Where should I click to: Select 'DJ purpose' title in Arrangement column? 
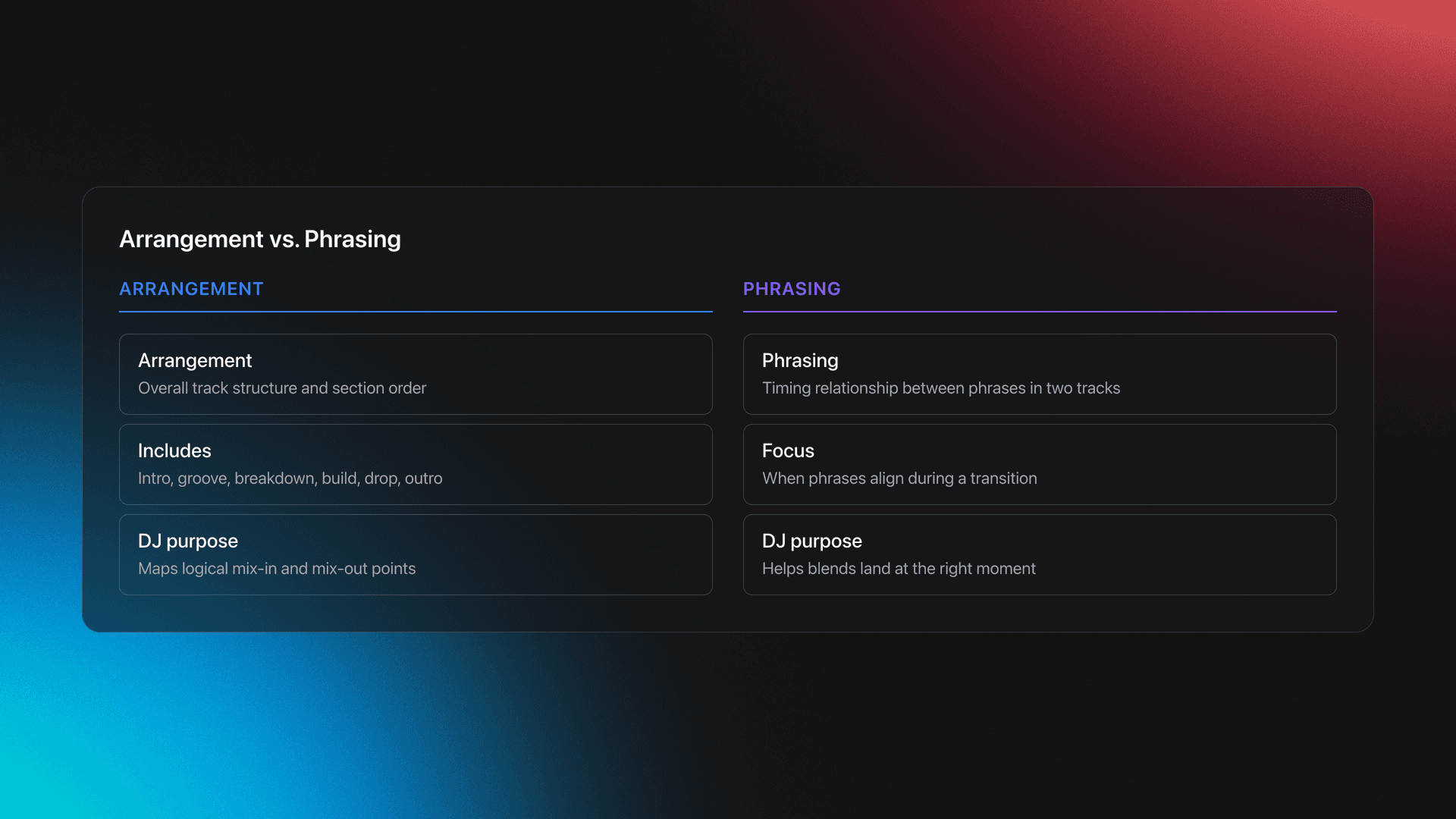coord(187,541)
